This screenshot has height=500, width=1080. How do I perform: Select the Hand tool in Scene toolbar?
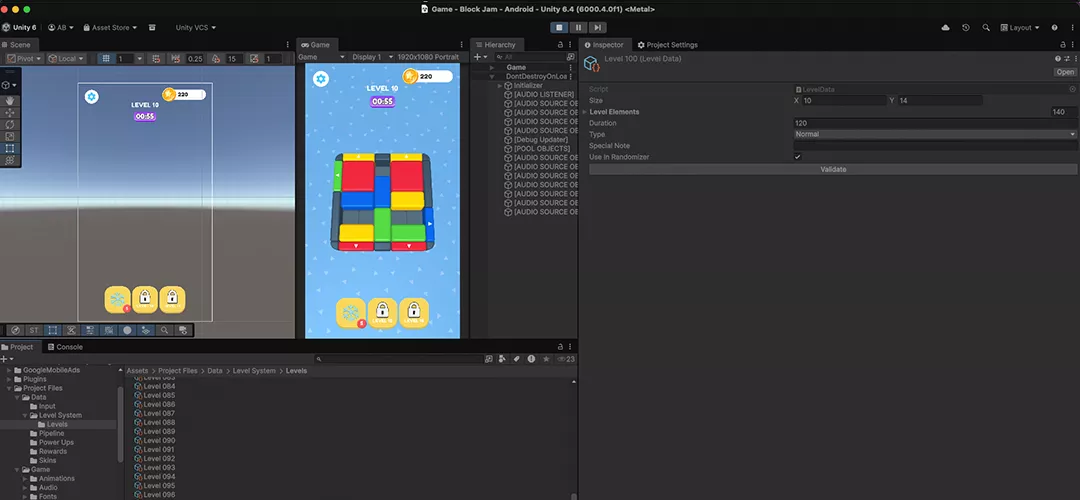[10, 101]
